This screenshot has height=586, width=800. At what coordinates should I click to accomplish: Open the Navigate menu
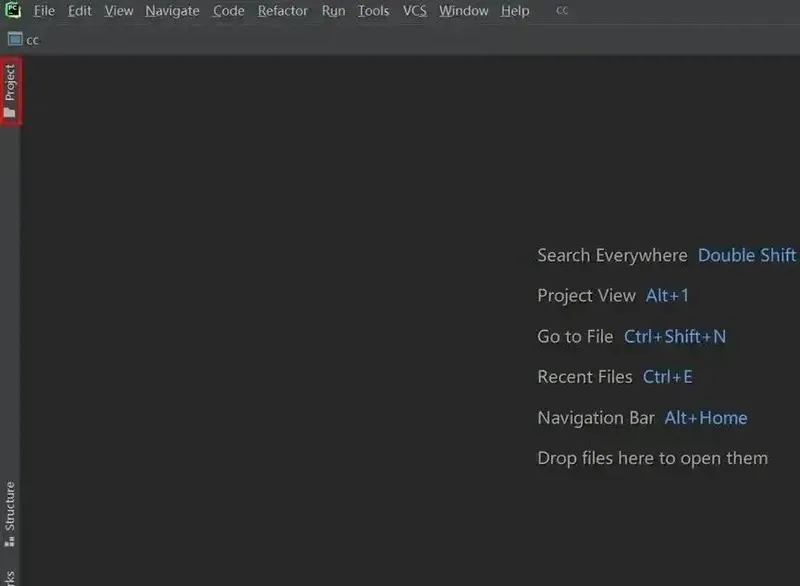click(x=172, y=11)
